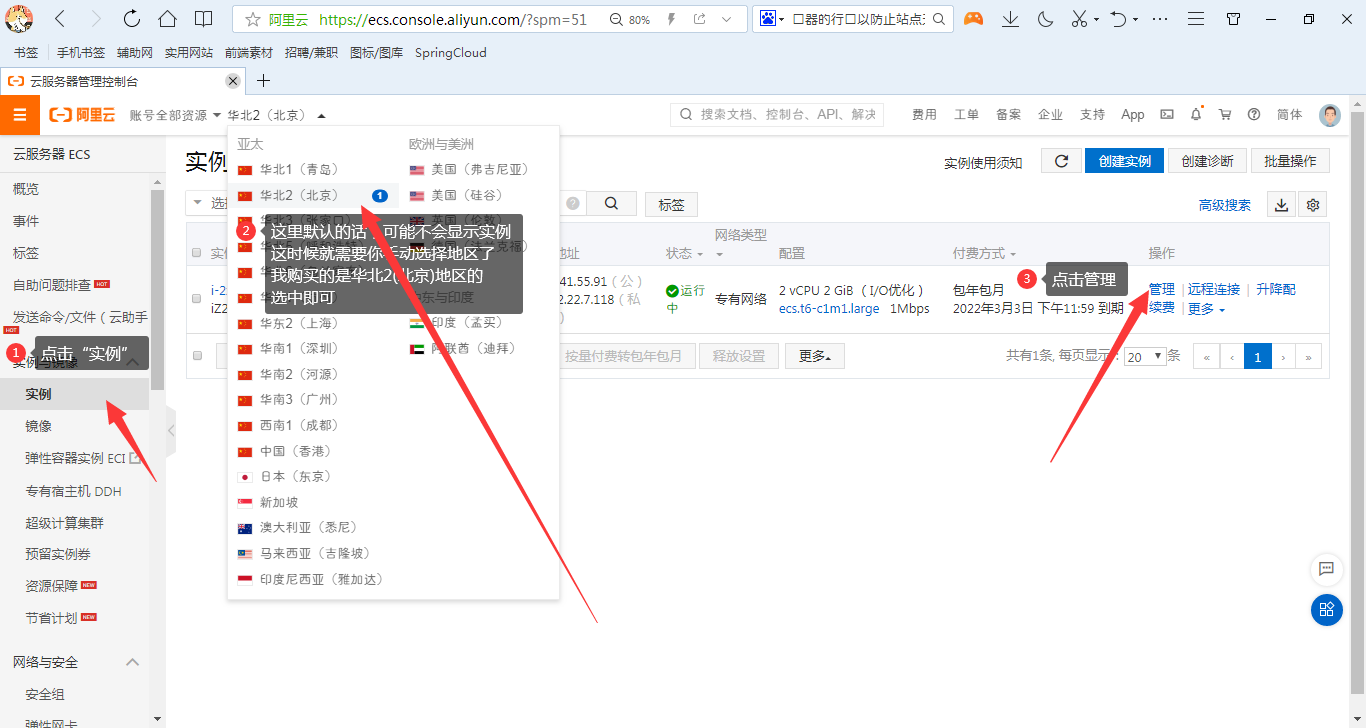Open the 批量操作 button

pos(1290,161)
